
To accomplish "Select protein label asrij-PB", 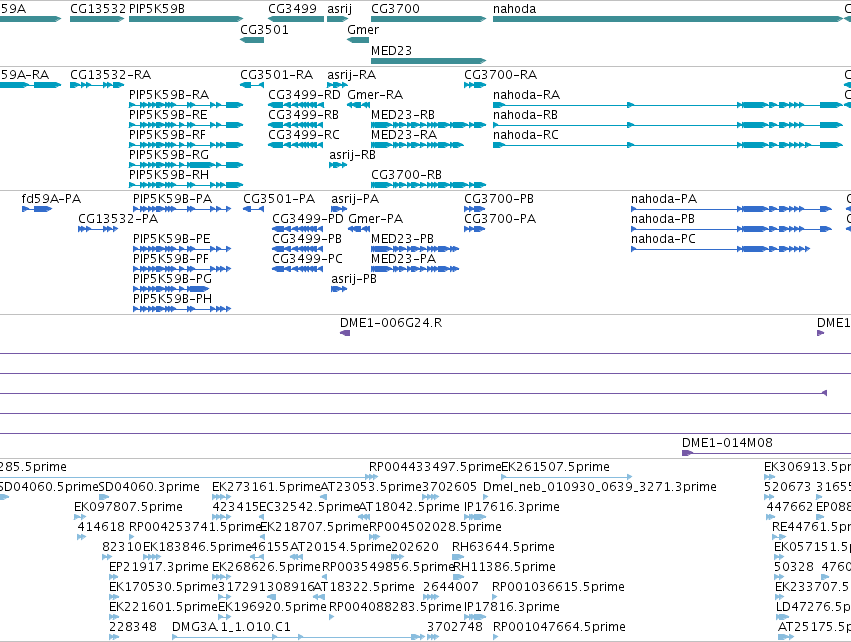I will [x=354, y=279].
